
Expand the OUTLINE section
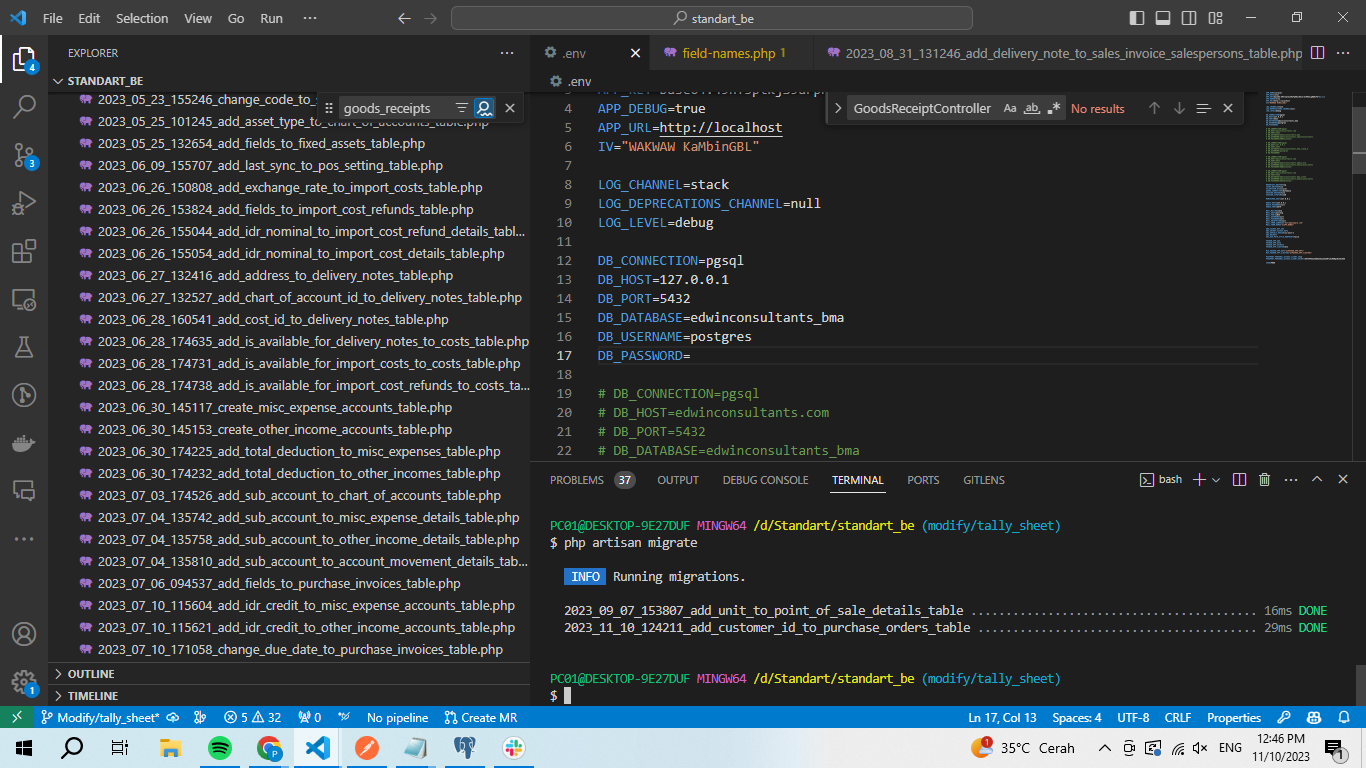point(91,674)
